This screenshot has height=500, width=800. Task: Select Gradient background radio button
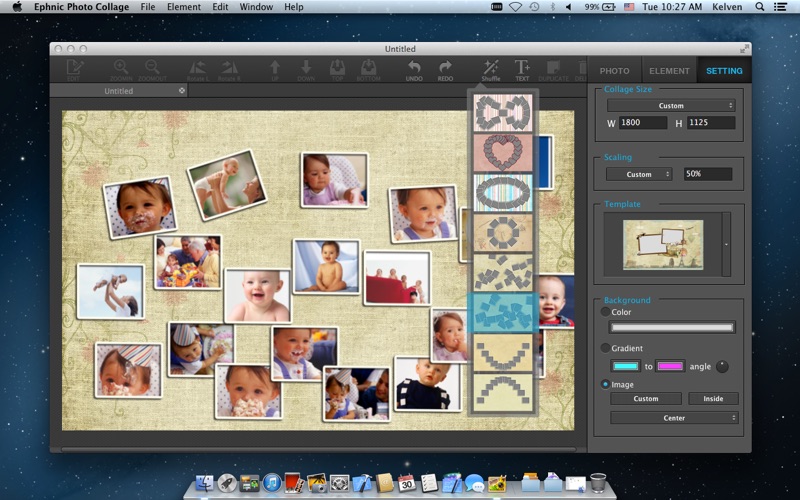click(605, 348)
